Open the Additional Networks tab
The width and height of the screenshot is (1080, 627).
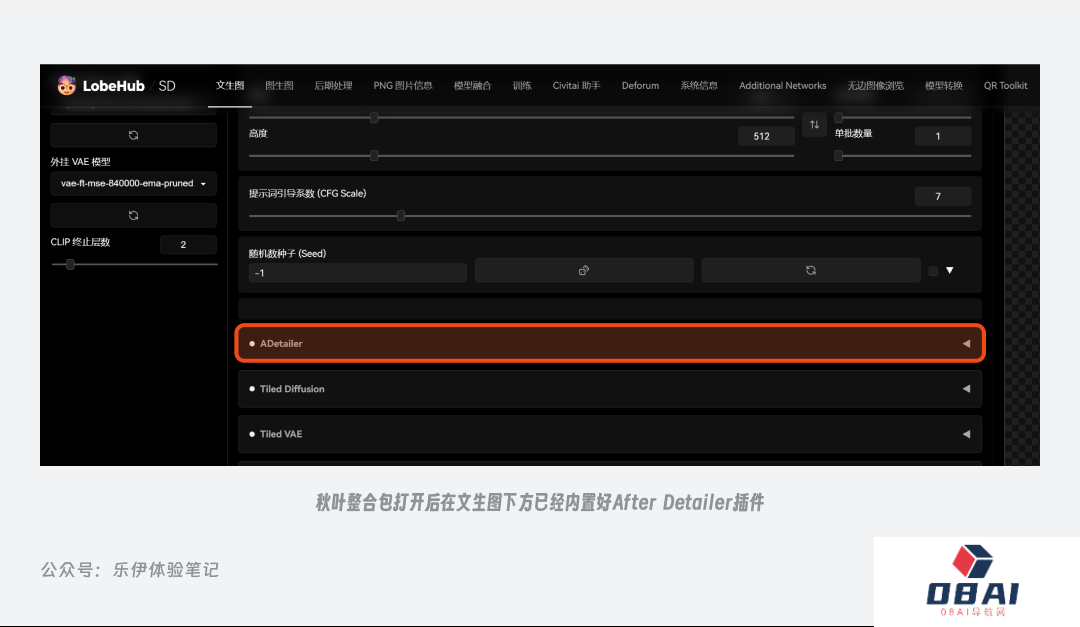coord(782,86)
